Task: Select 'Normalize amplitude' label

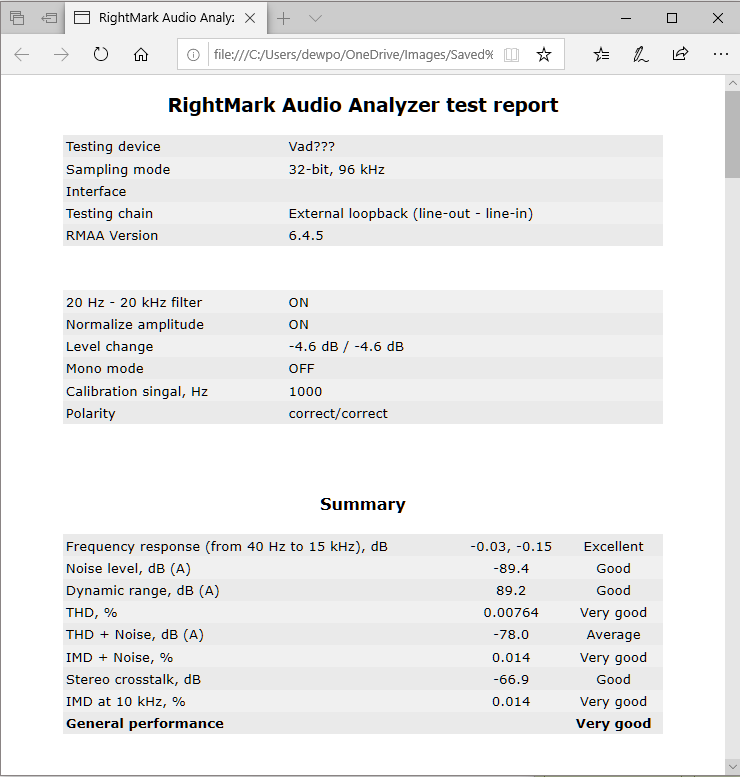Action: tap(135, 325)
